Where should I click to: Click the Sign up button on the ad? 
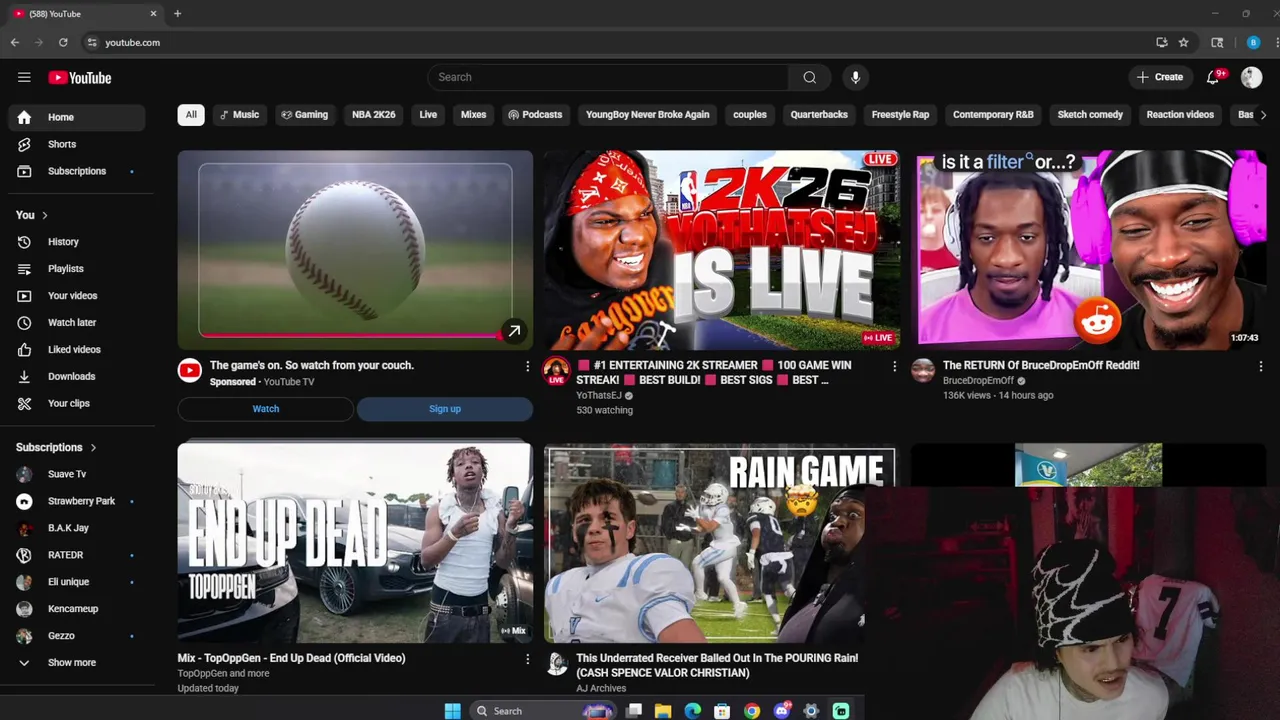click(445, 409)
